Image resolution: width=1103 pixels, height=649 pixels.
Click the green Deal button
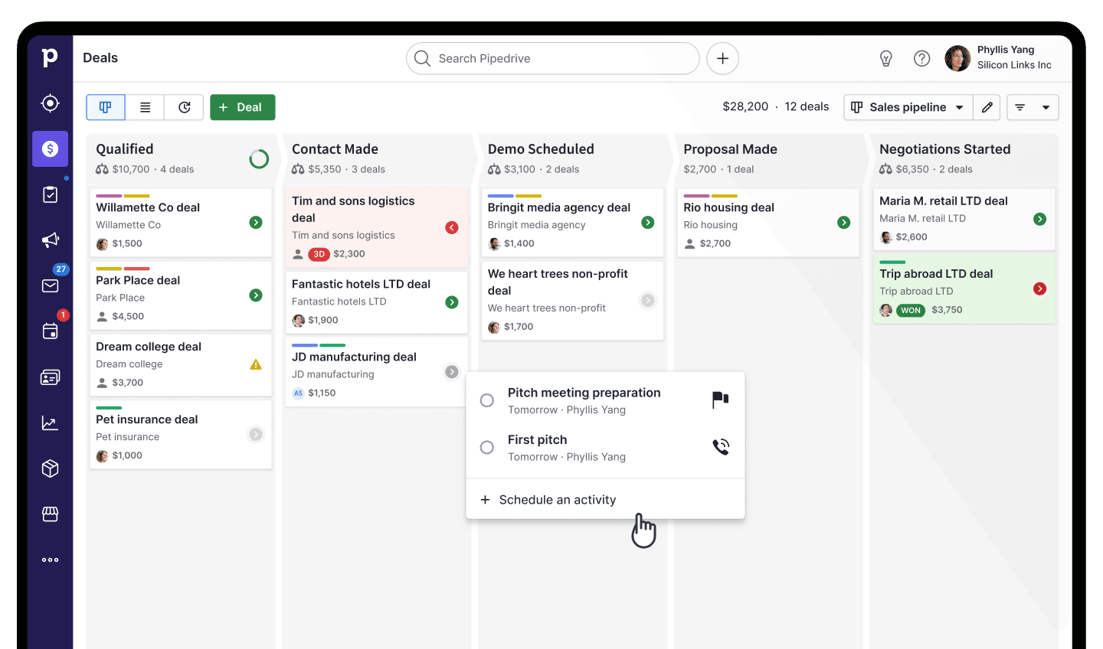tap(242, 107)
